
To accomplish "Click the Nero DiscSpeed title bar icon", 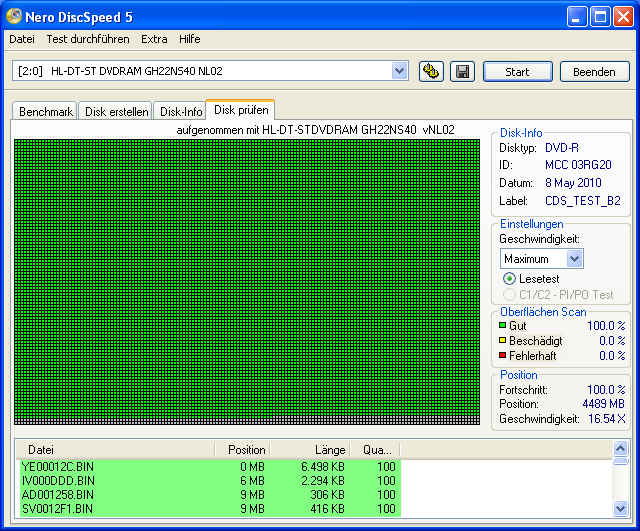I will click(x=14, y=17).
